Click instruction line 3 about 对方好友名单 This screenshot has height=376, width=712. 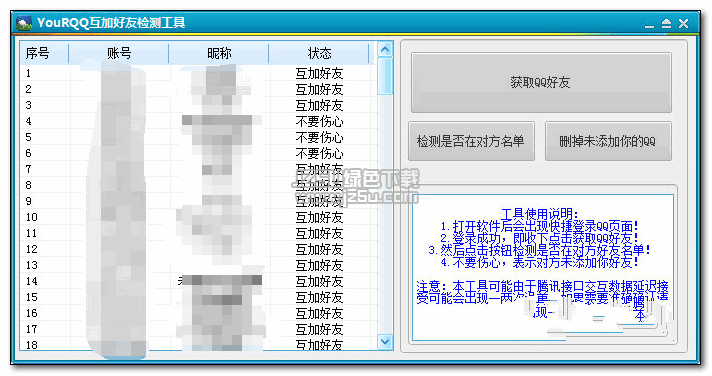540,250
